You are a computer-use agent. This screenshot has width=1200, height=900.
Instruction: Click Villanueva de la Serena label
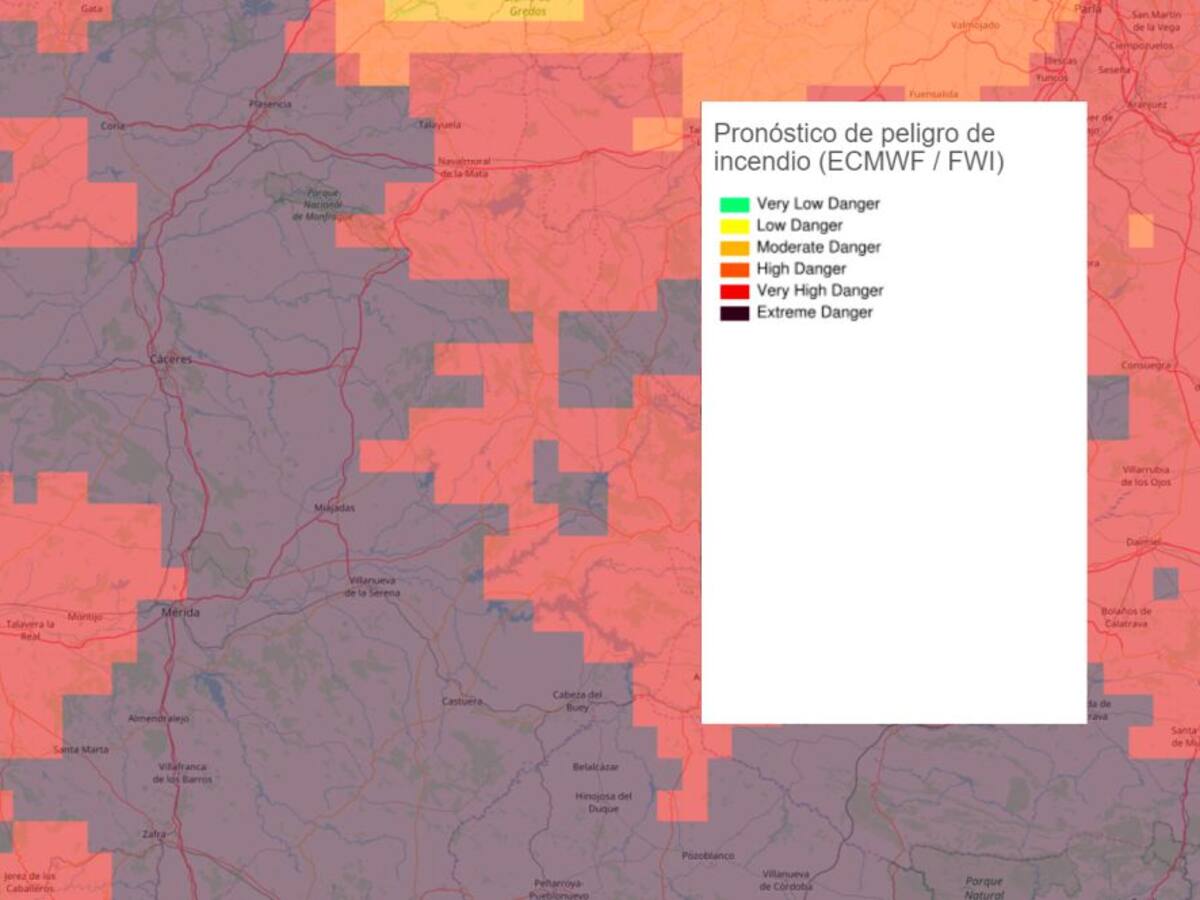pyautogui.click(x=373, y=587)
